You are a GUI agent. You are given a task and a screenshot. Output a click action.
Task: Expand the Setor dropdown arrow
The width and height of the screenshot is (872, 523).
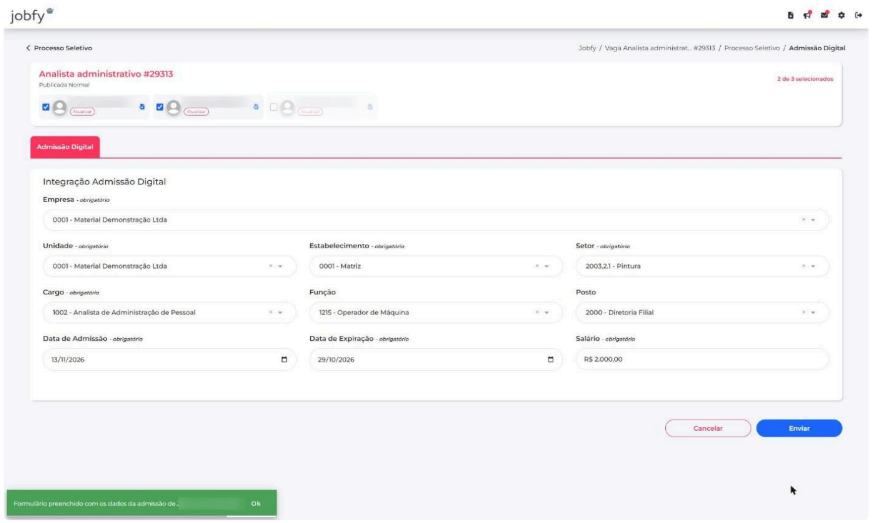[x=813, y=266]
